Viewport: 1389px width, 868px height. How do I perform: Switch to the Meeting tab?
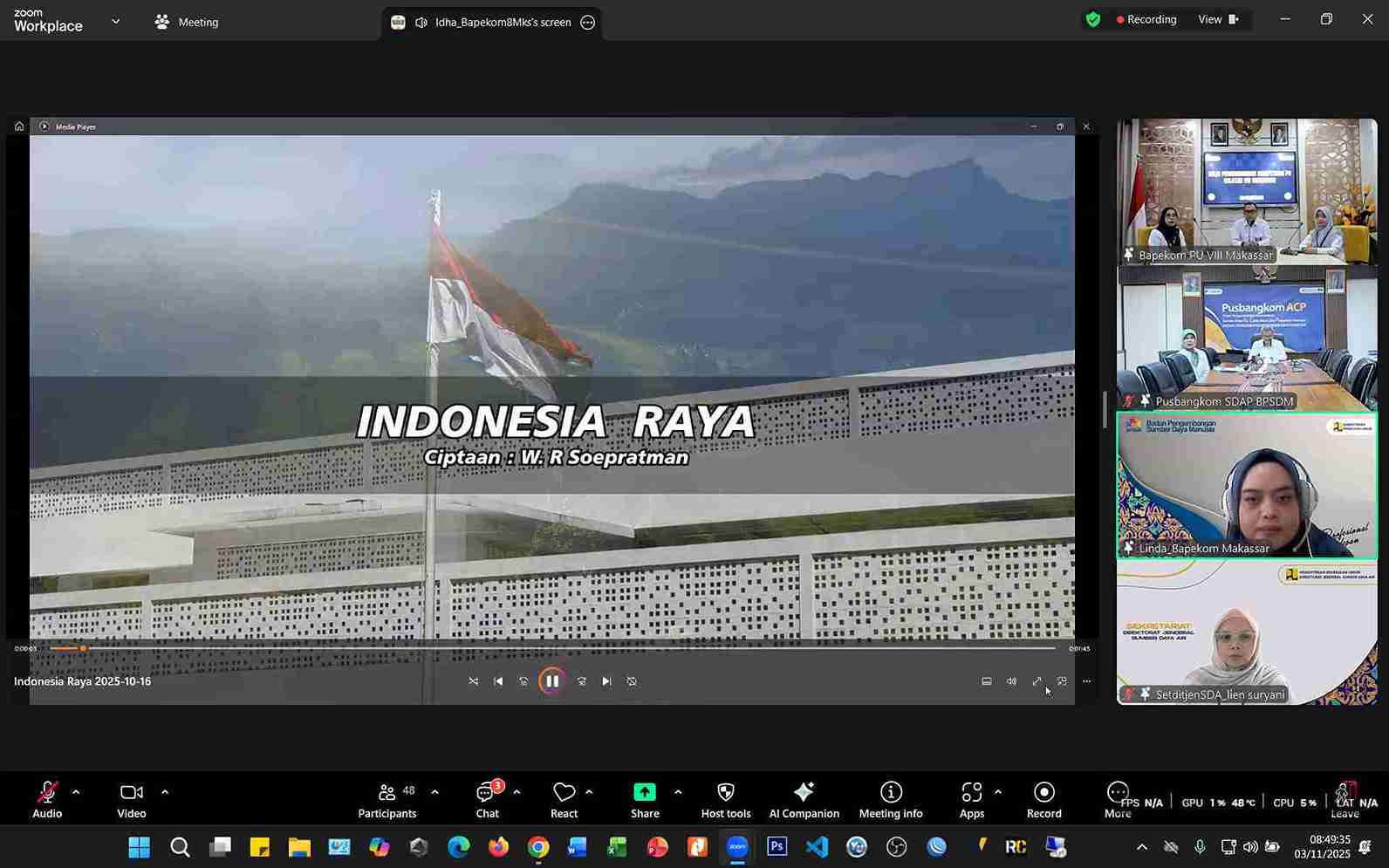[x=188, y=22]
